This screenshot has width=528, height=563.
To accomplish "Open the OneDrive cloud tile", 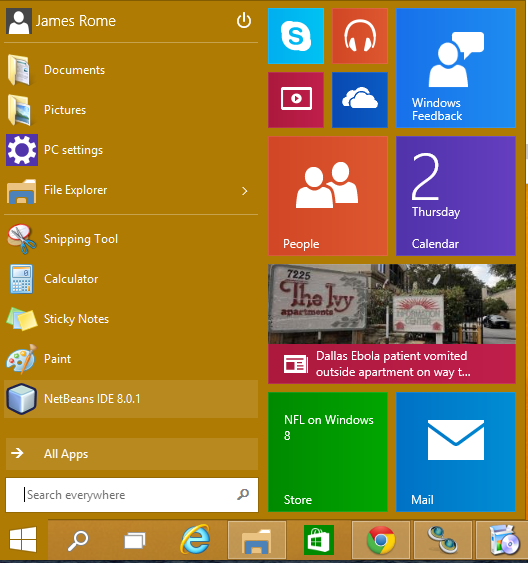I will coord(360,100).
